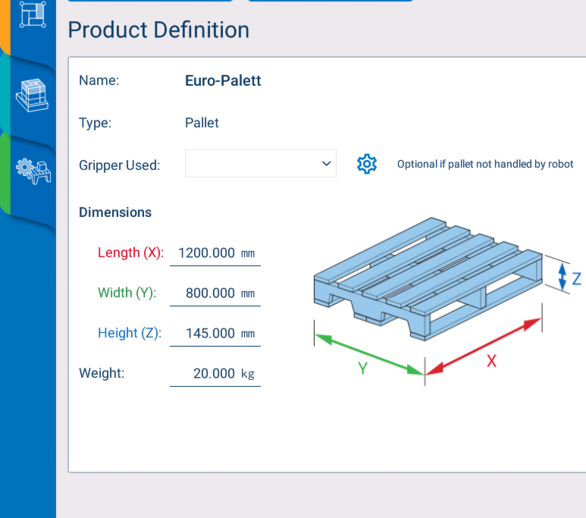Edit the Length (X) value field
Viewport: 586px width, 518px height.
pyautogui.click(x=215, y=253)
